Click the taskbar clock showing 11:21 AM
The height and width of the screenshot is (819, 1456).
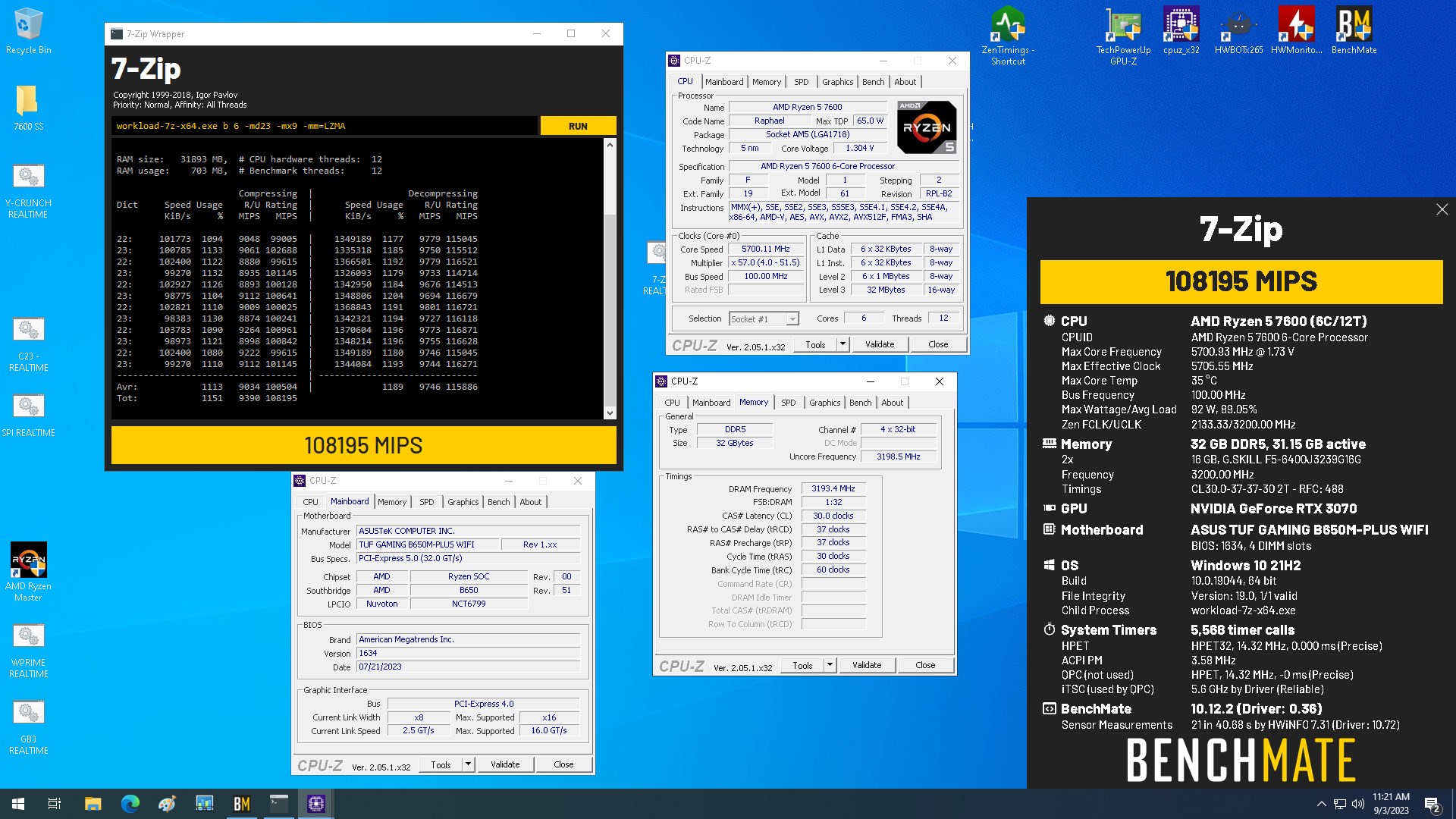[x=1391, y=804]
